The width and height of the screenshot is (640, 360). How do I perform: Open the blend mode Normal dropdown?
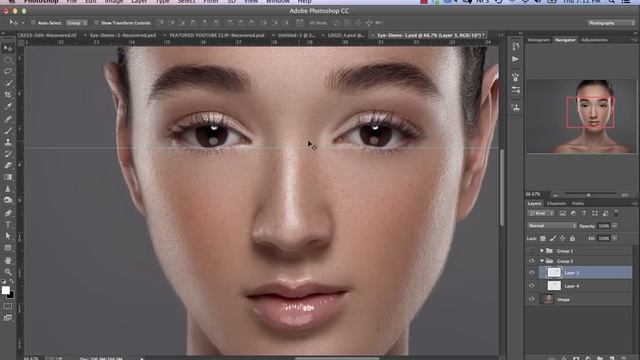pos(552,226)
